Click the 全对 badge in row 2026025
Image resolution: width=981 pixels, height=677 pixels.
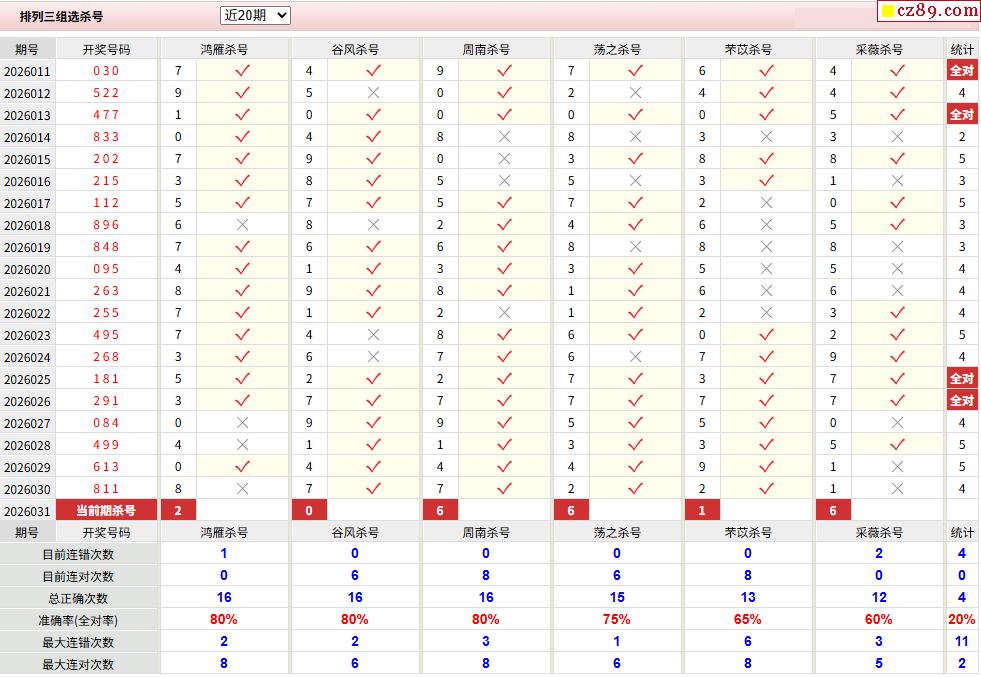962,379
